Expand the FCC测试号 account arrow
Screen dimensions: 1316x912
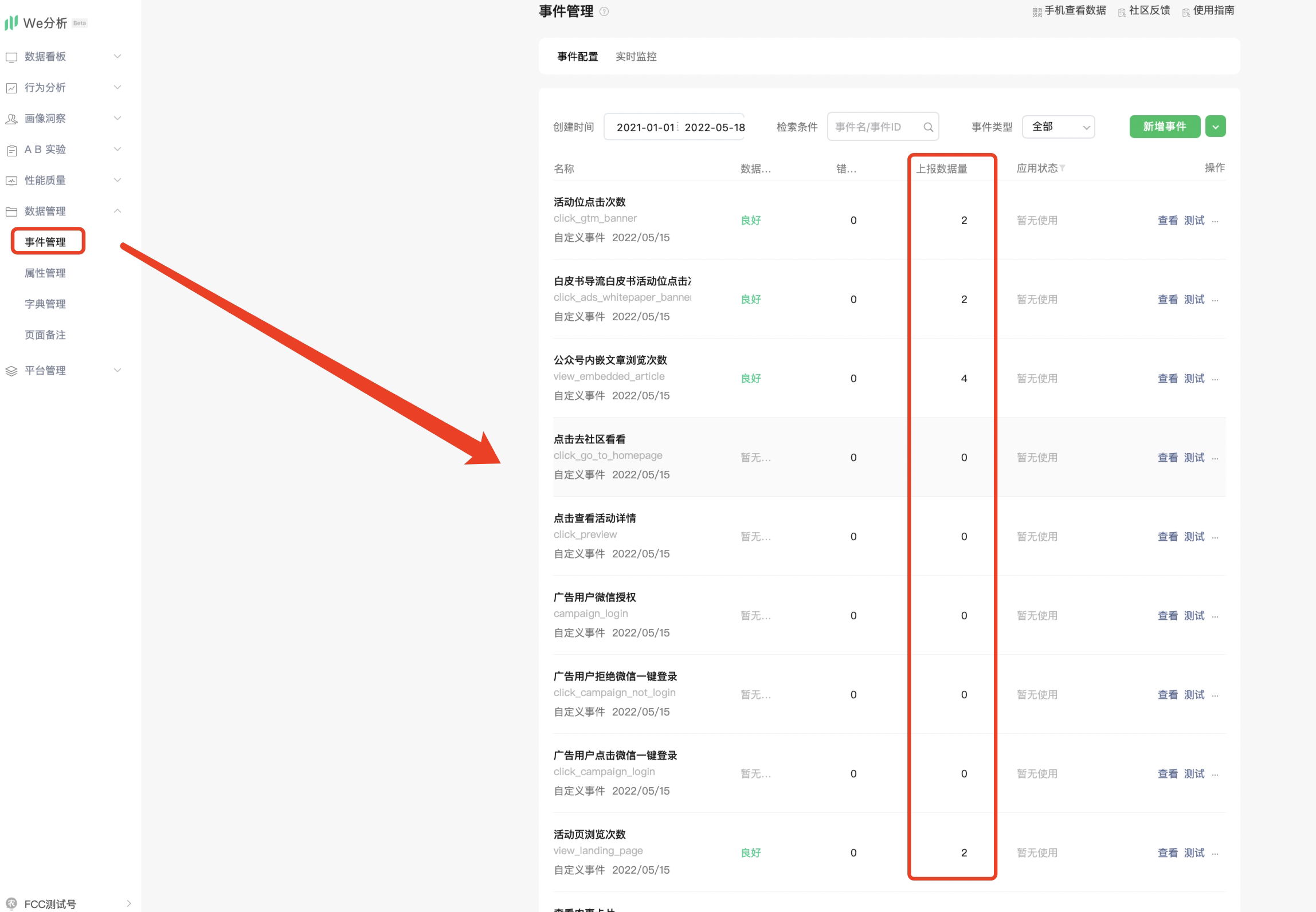point(128,903)
